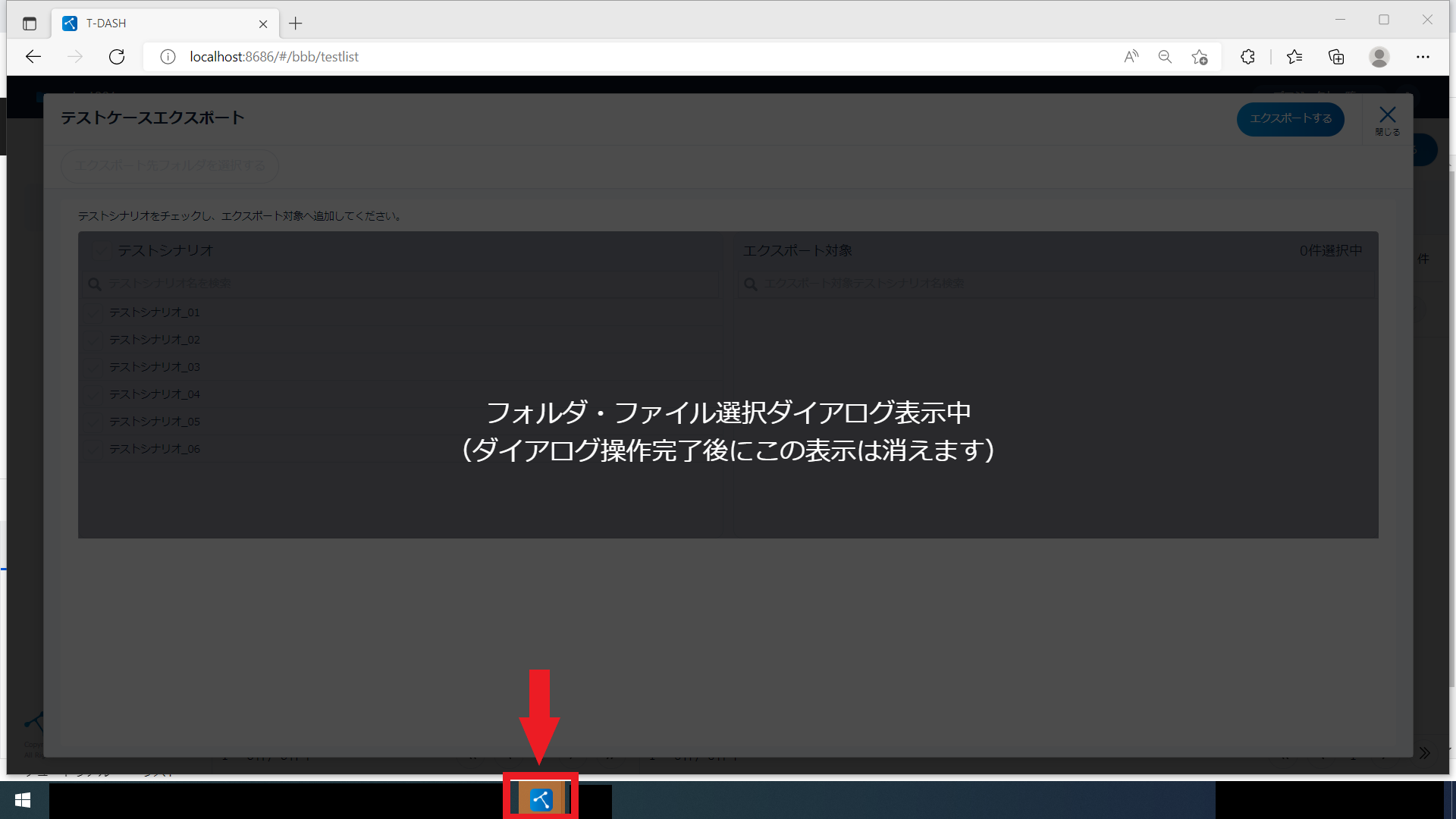
Task: Open the tab actions menu button
Action: tap(30, 24)
